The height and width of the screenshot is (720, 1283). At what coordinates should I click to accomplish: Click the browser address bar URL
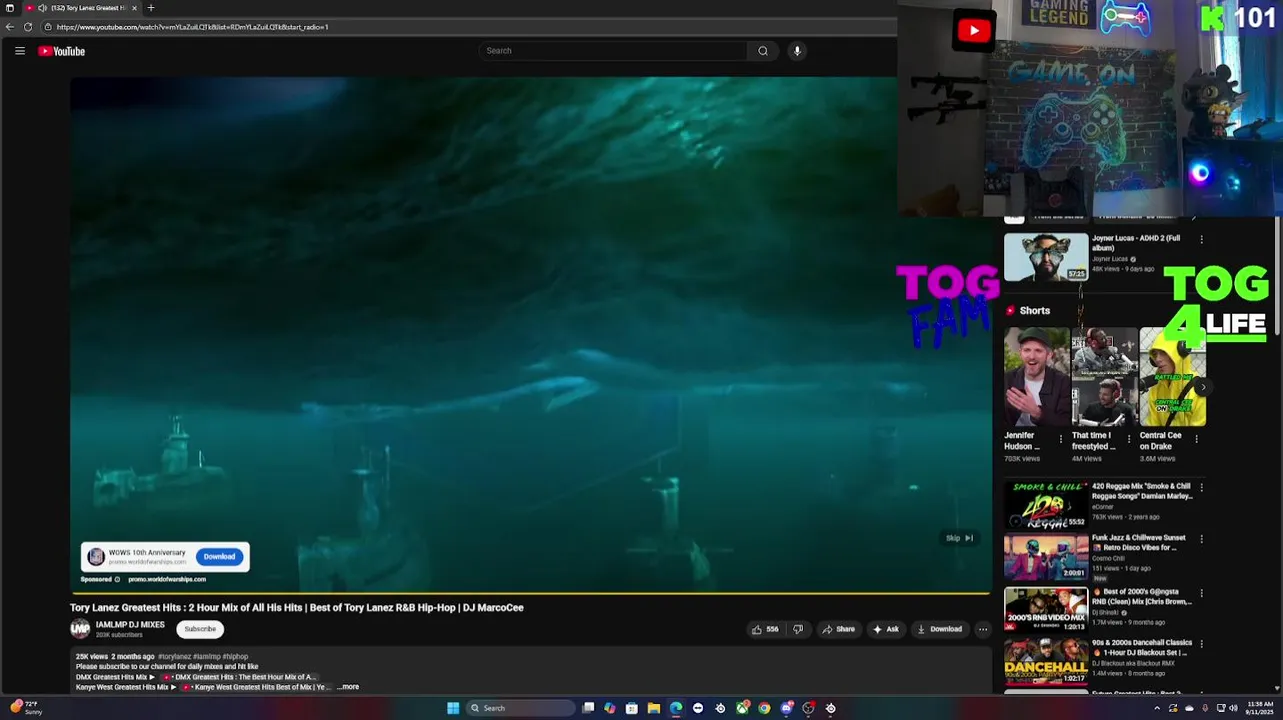coord(193,27)
